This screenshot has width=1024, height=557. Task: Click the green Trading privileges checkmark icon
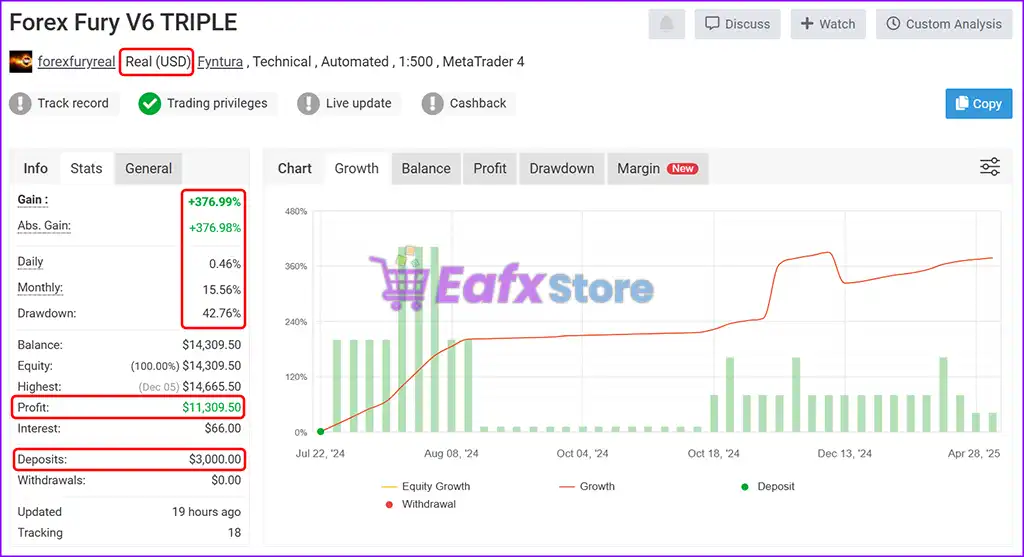tap(150, 103)
